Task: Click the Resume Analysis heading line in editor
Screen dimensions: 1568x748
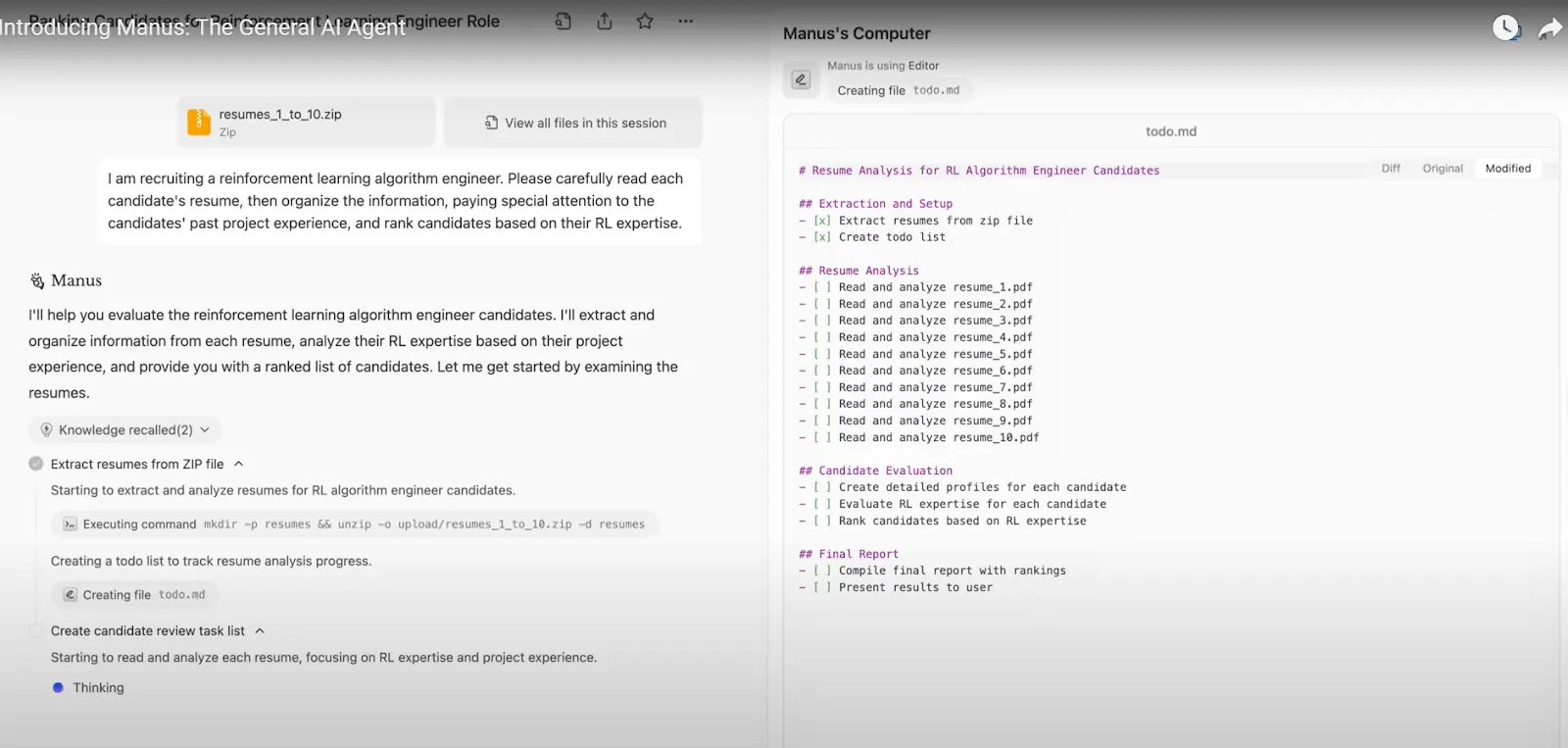Action: point(979,171)
